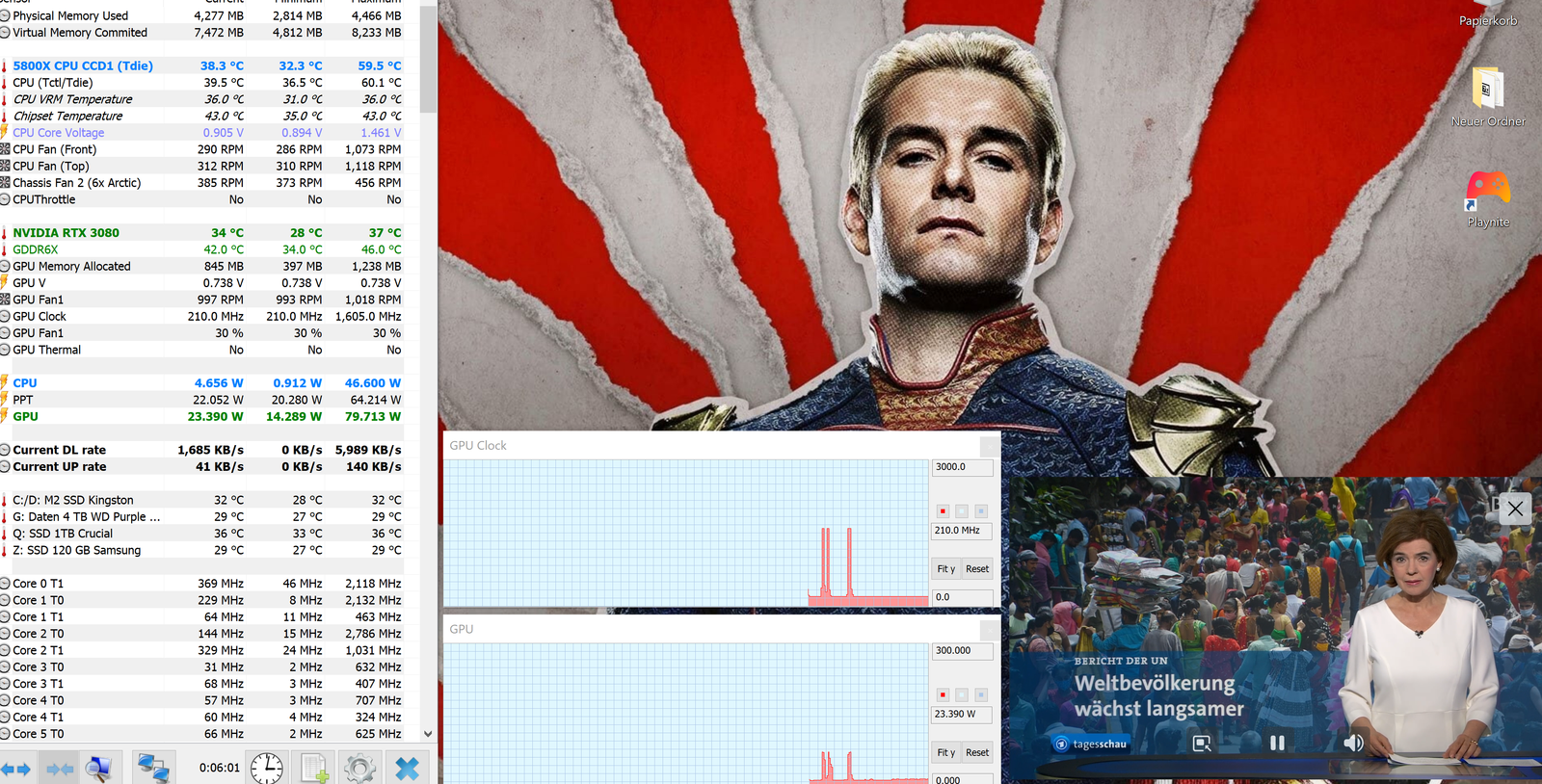The image size is (1542, 784).
Task: Start logging with the sheet plus icon
Action: coord(313,769)
